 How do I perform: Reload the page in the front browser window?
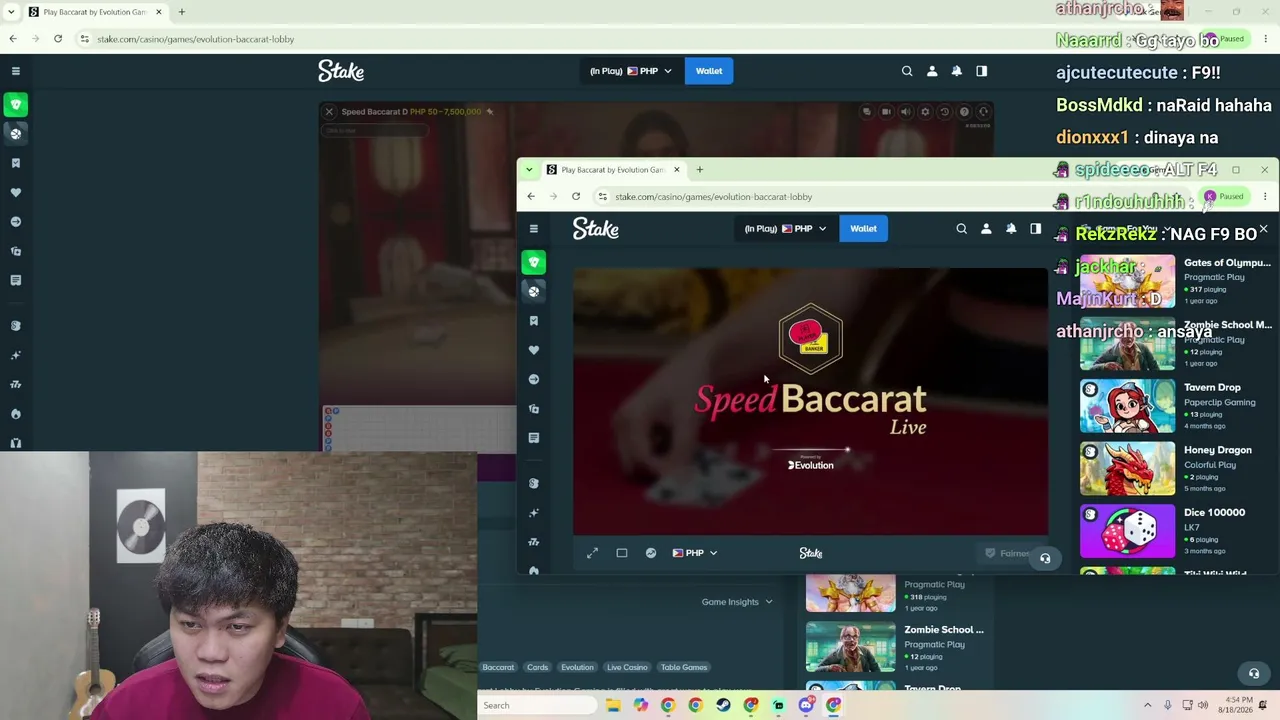(576, 197)
